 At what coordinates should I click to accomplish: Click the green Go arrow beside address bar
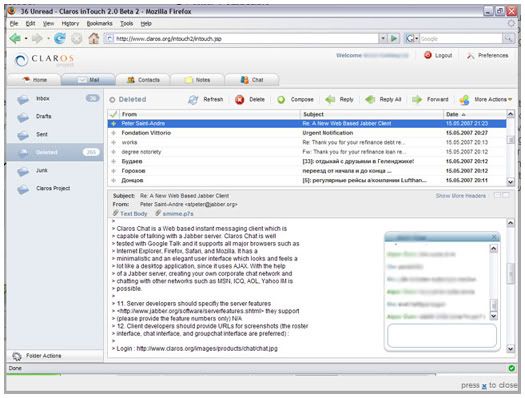point(394,38)
